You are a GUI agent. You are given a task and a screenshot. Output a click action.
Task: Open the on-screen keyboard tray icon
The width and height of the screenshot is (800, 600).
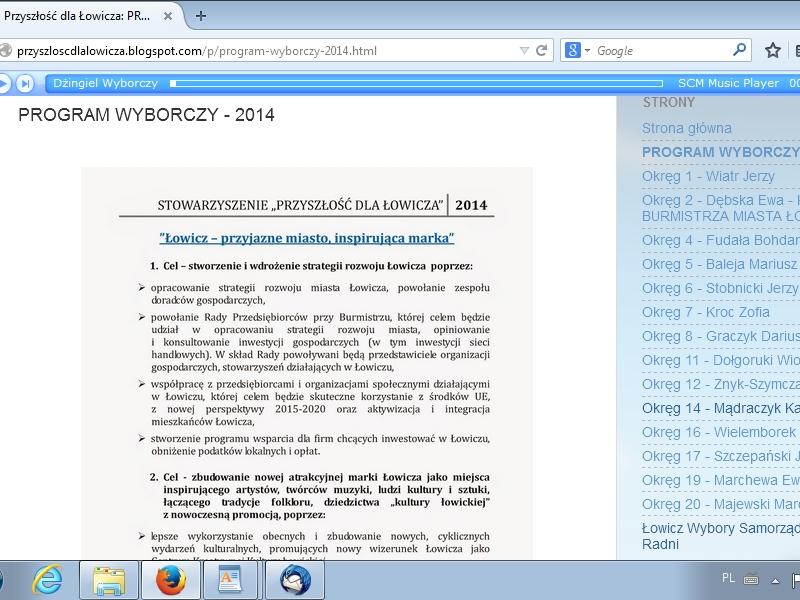click(751, 580)
